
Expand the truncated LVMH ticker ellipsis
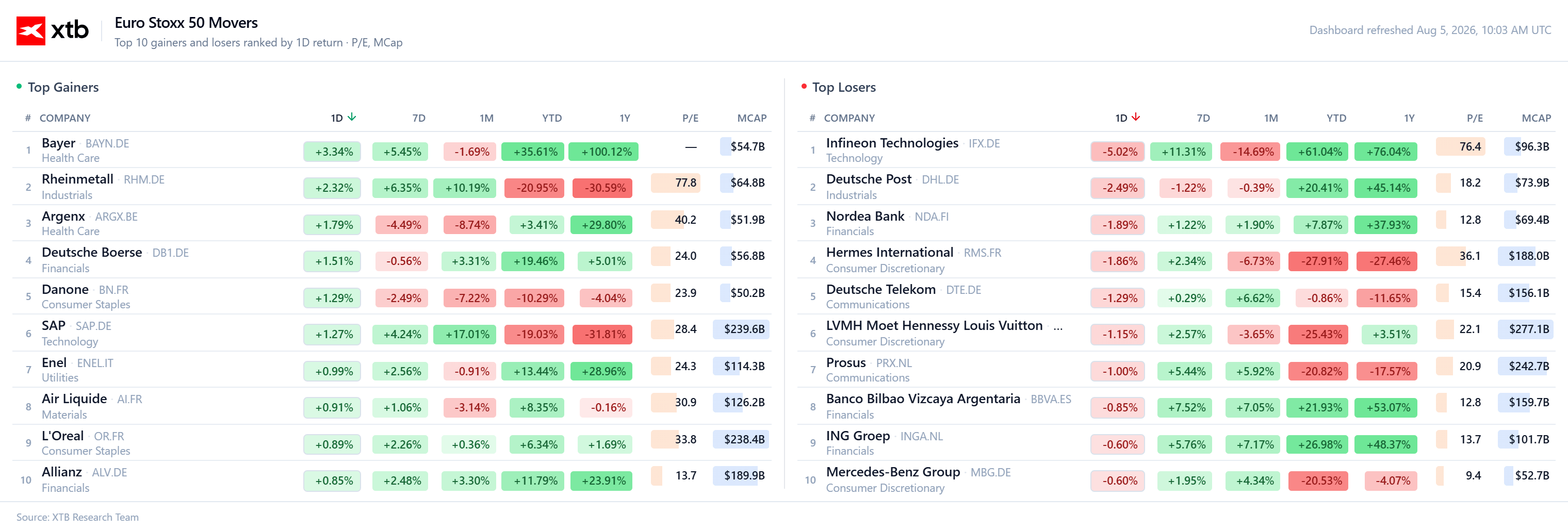click(1058, 327)
